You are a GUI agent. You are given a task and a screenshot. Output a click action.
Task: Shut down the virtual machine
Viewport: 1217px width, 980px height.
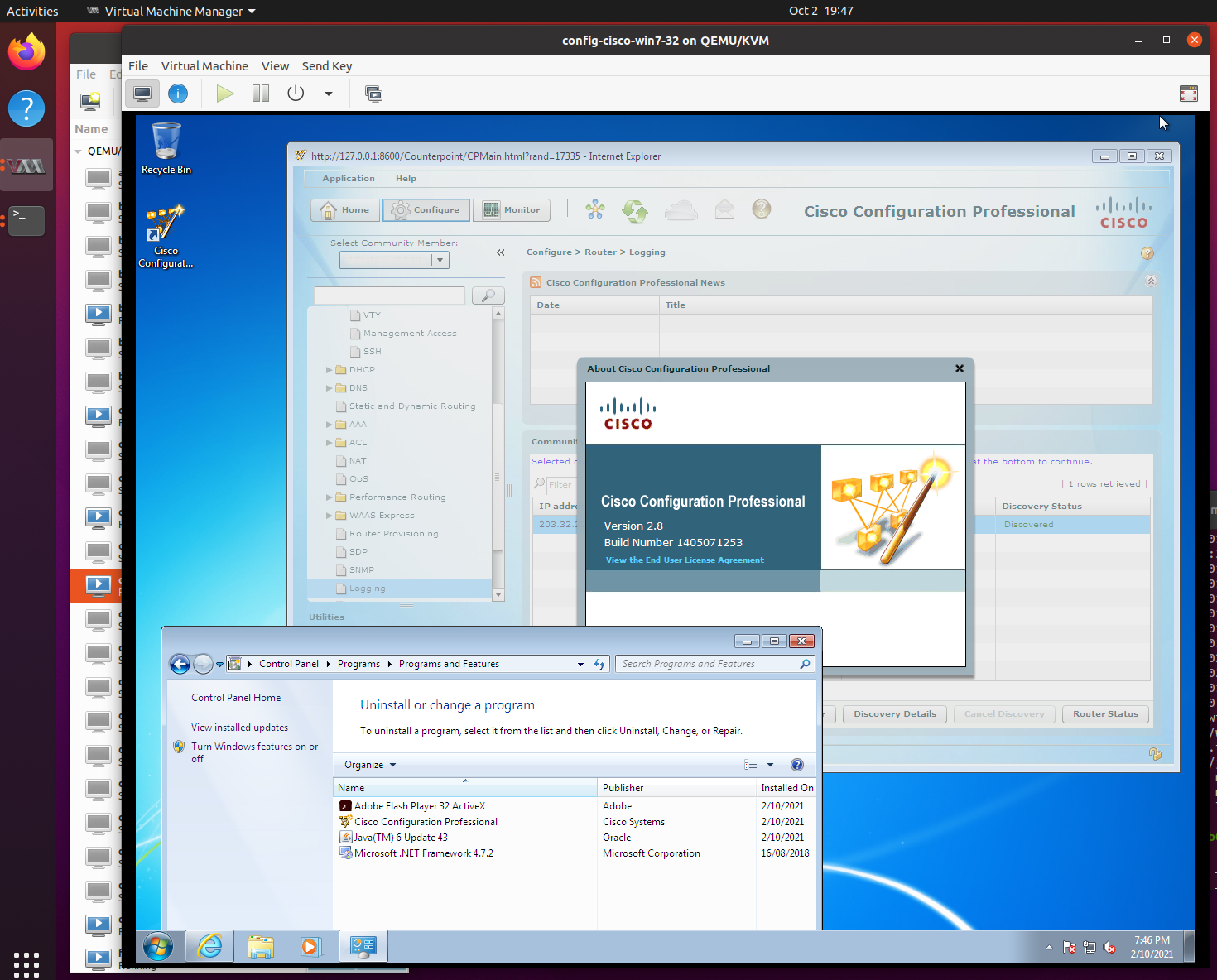296,94
